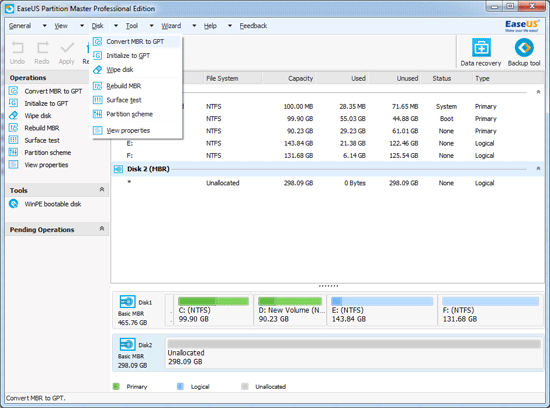The width and height of the screenshot is (550, 408).
Task: Open the Feedback menu
Action: click(x=253, y=26)
